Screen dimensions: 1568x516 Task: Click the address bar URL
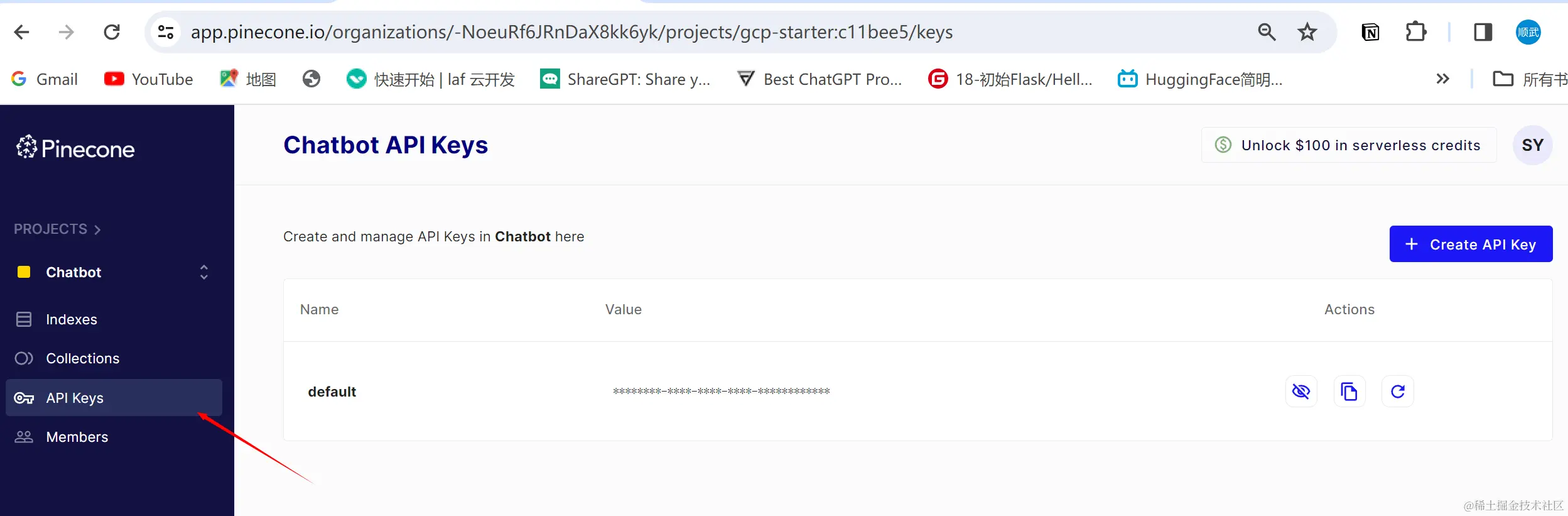(571, 32)
